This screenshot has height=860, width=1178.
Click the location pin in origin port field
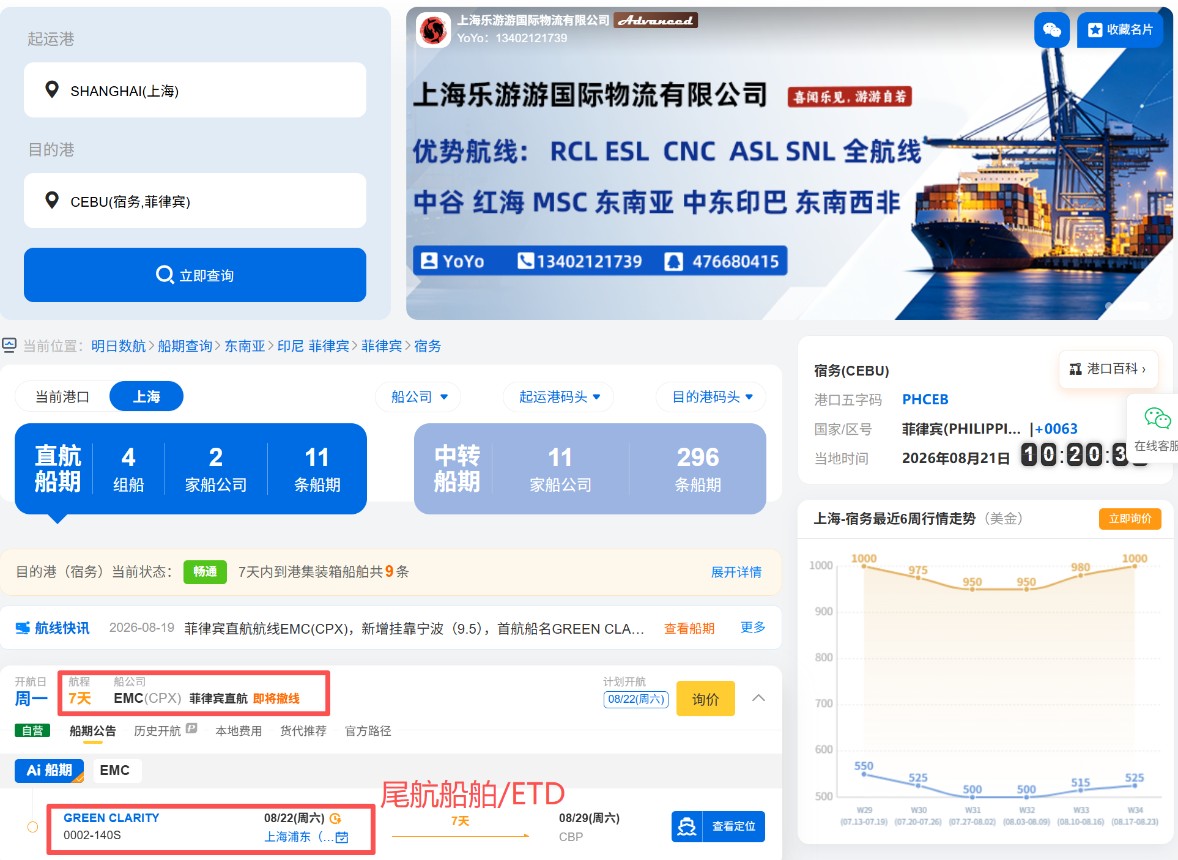tap(52, 89)
